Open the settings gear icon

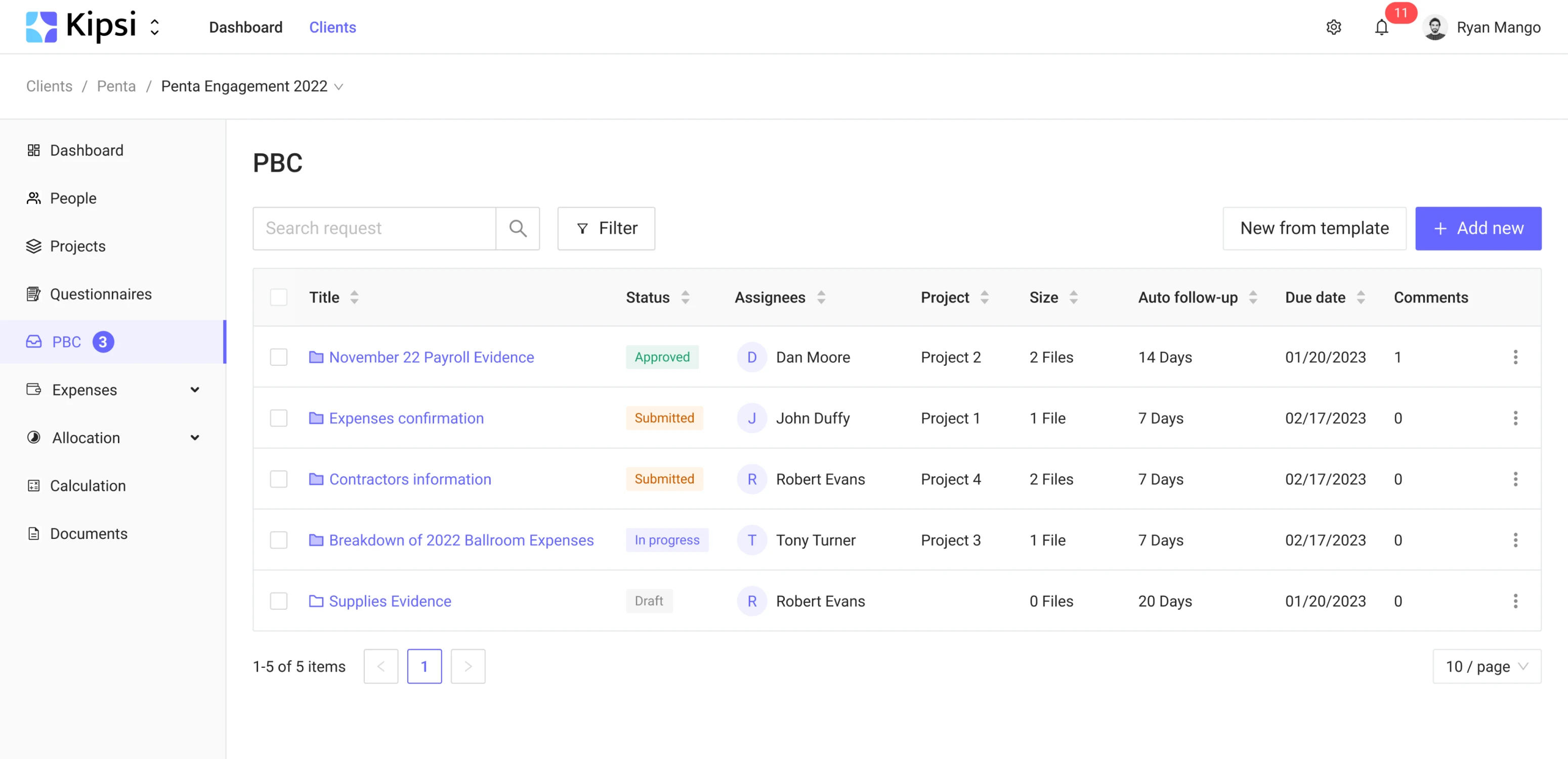point(1333,27)
